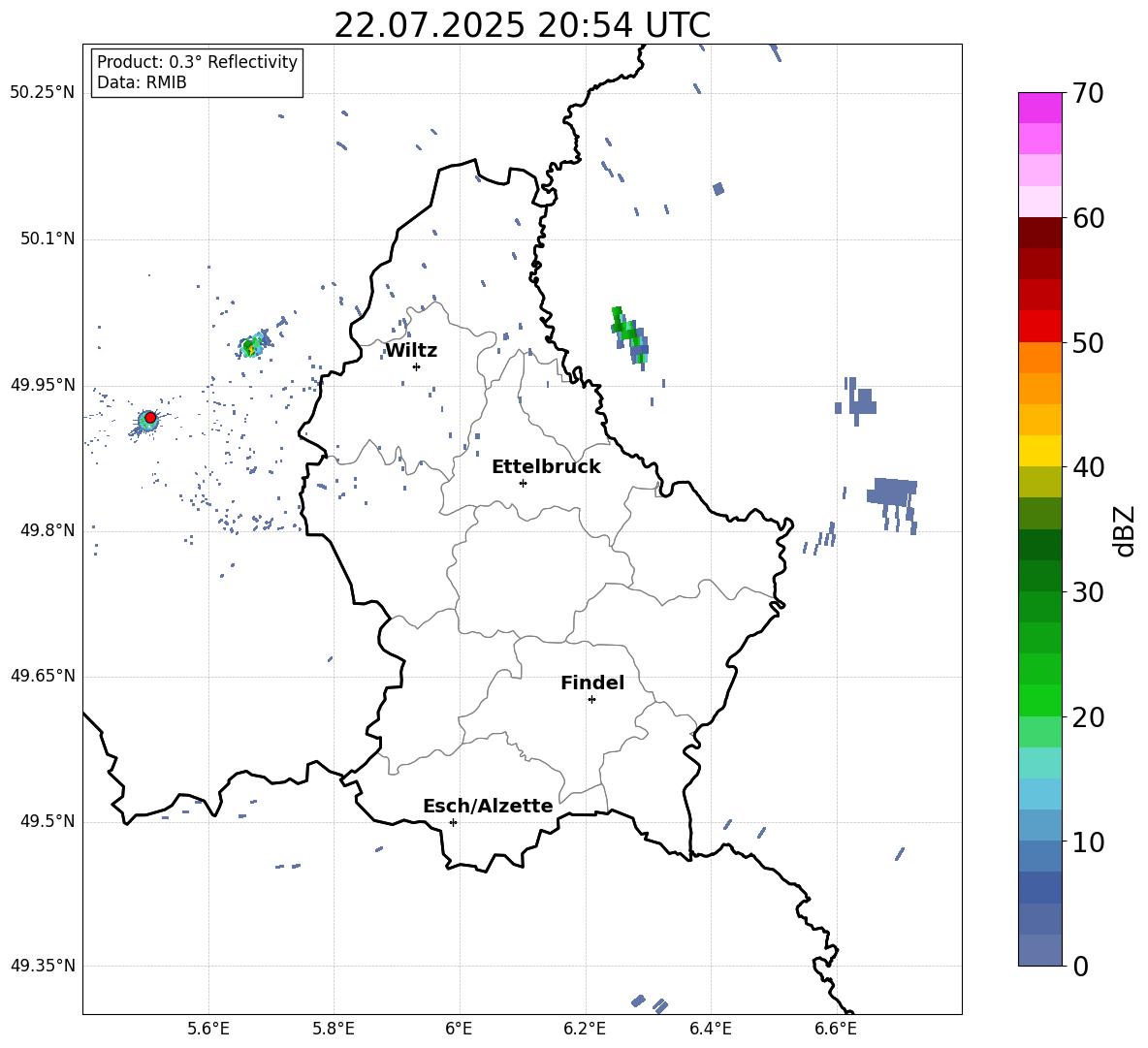Click the colorbar tick value 30
The width and height of the screenshot is (1148, 1048).
(x=1088, y=592)
